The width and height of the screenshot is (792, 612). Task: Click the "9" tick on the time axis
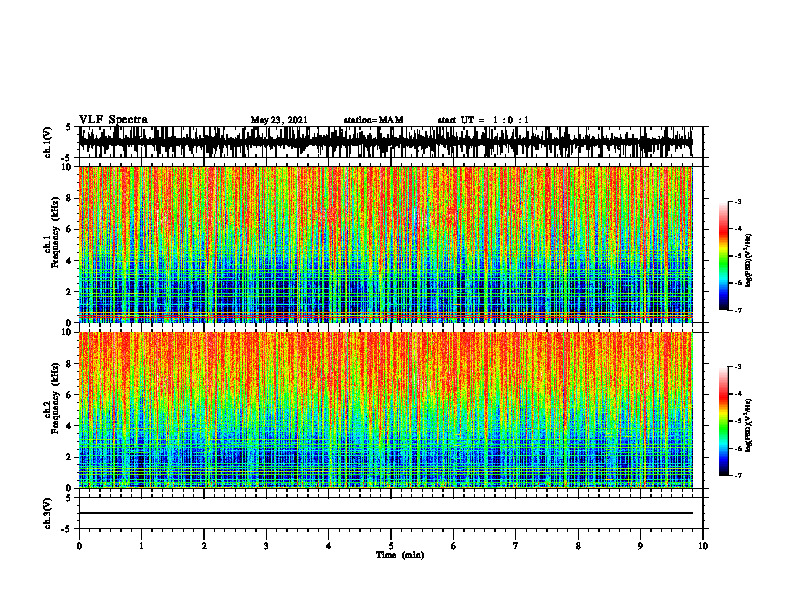(640, 546)
